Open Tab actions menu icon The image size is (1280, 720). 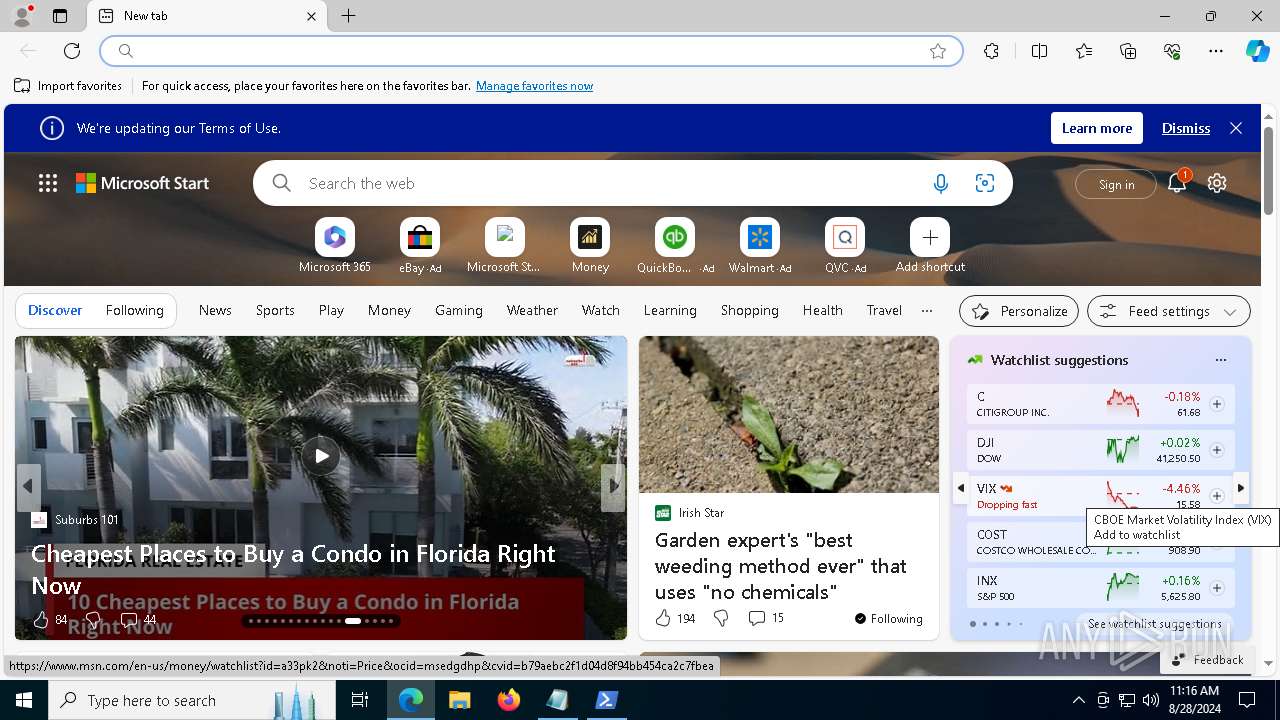(60, 16)
